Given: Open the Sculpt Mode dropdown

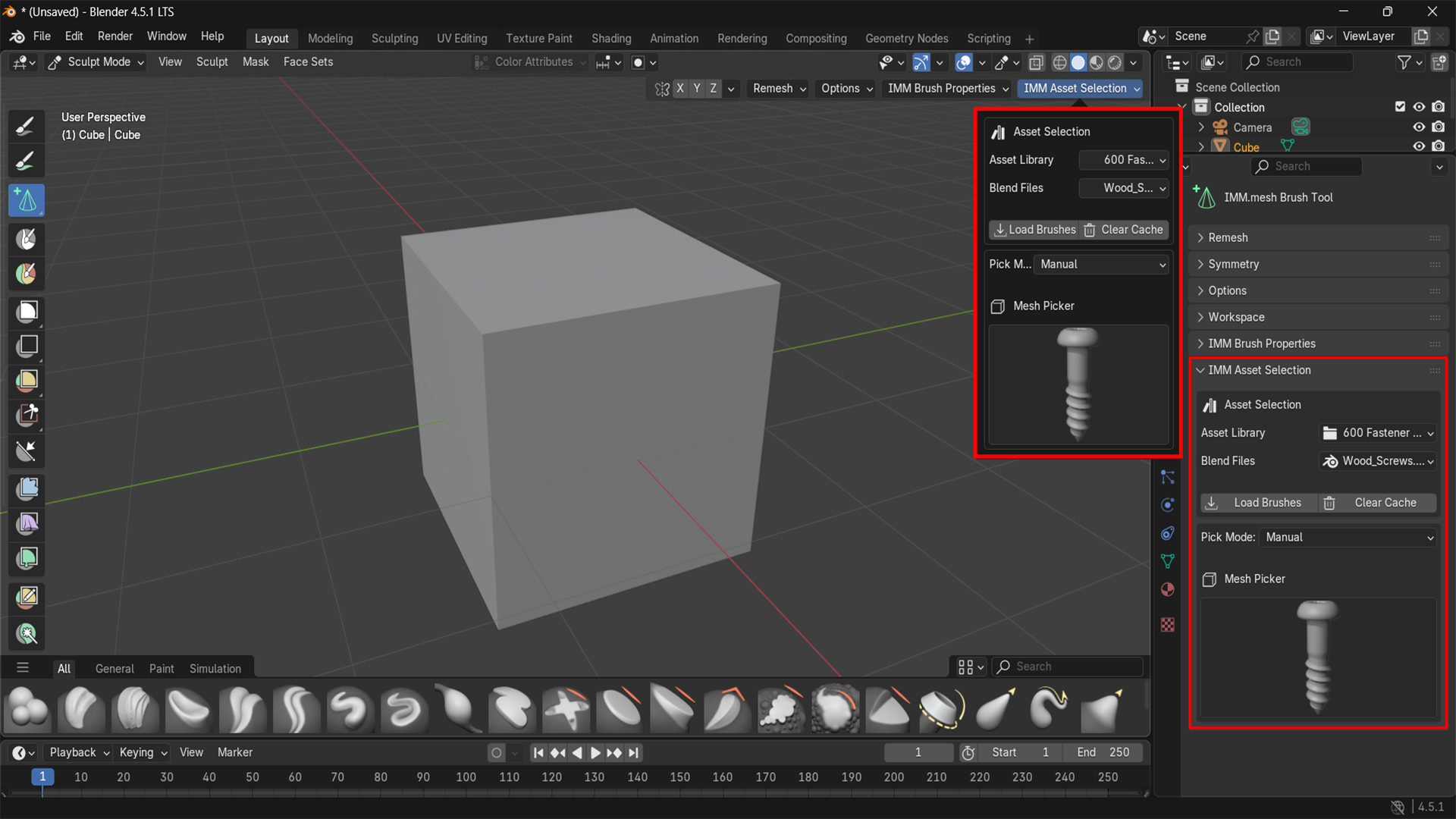Looking at the screenshot, I should pyautogui.click(x=96, y=62).
